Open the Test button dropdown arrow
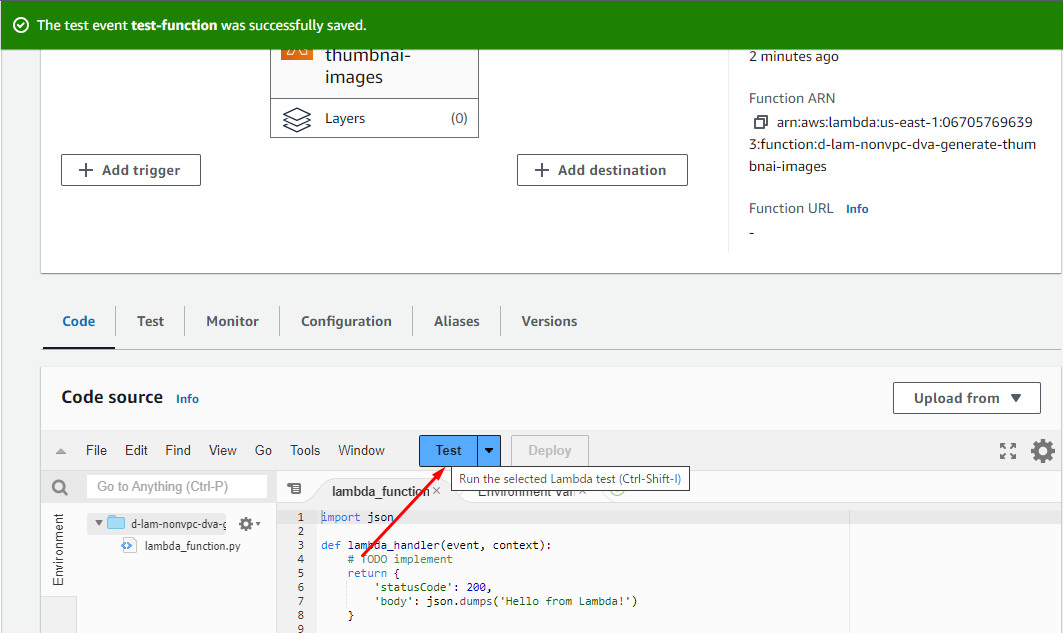1063x633 pixels. tap(489, 451)
